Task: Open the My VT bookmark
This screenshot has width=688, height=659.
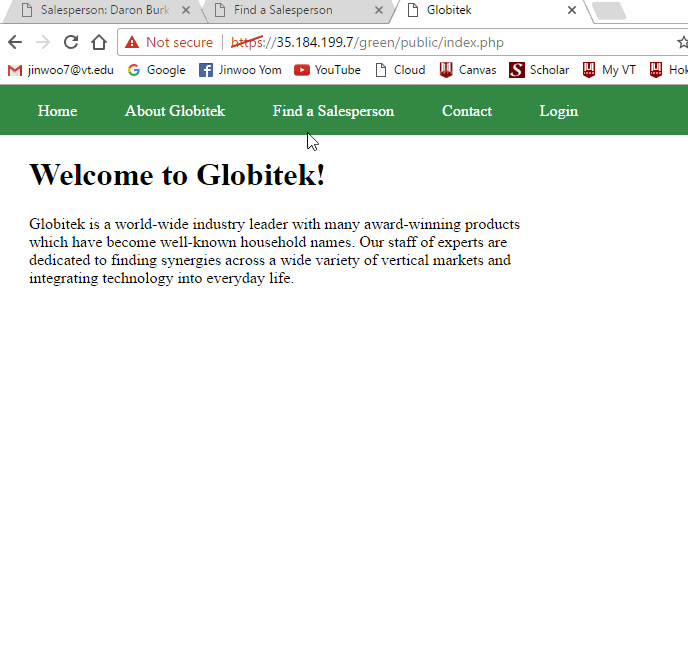Action: [x=609, y=70]
